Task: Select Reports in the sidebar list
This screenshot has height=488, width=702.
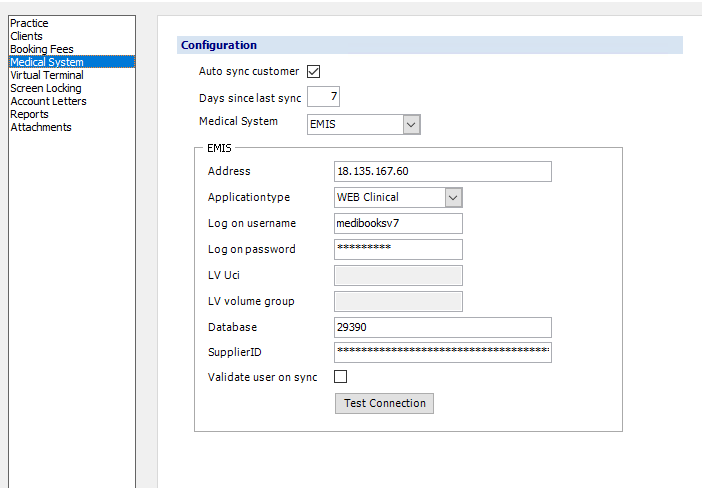Action: 29,114
